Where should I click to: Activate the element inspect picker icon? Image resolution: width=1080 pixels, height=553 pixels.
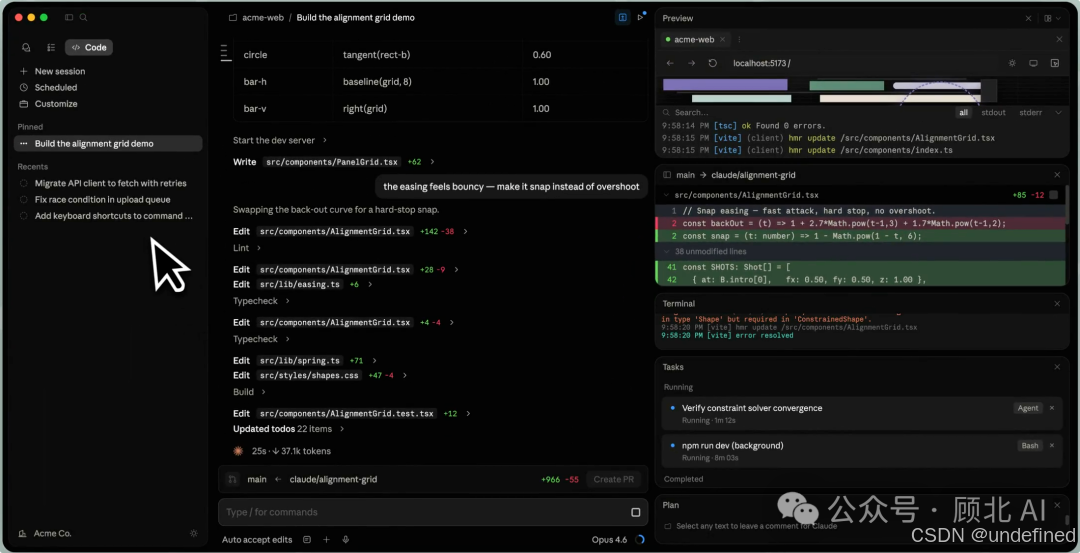pos(1055,63)
